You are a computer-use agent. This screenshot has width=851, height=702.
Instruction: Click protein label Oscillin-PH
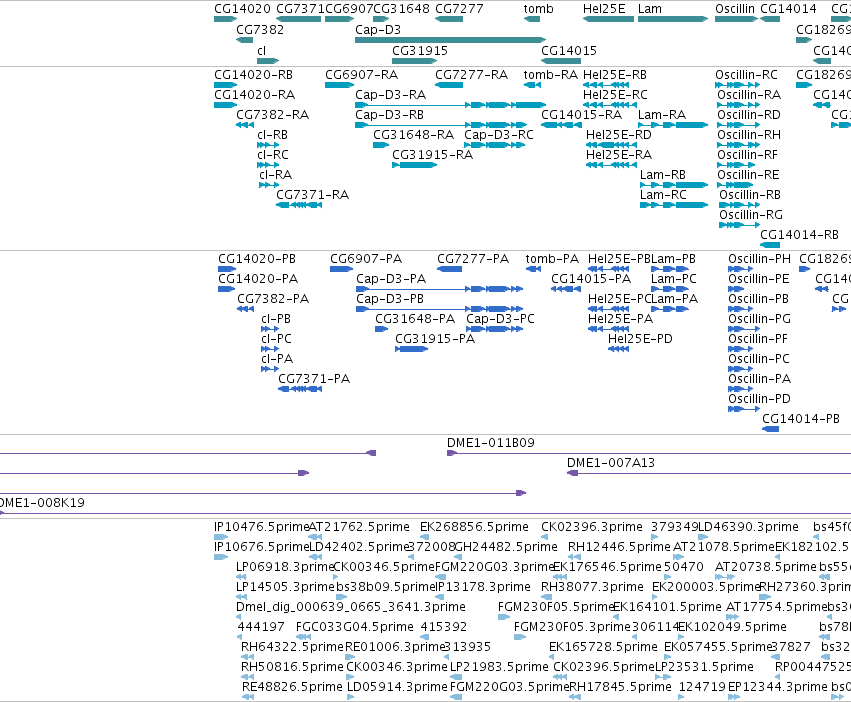click(x=760, y=258)
